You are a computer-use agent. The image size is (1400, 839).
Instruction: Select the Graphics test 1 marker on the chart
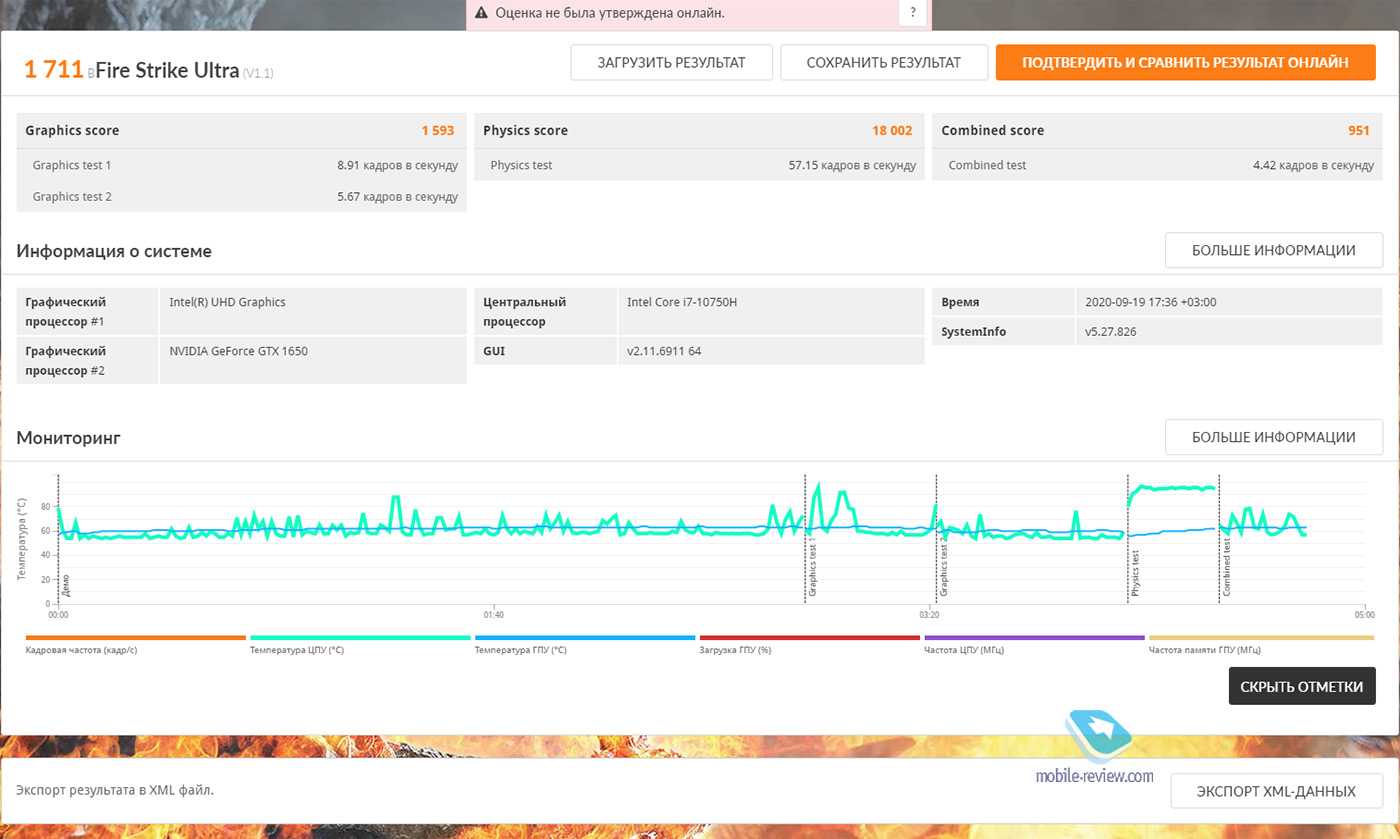(x=812, y=565)
